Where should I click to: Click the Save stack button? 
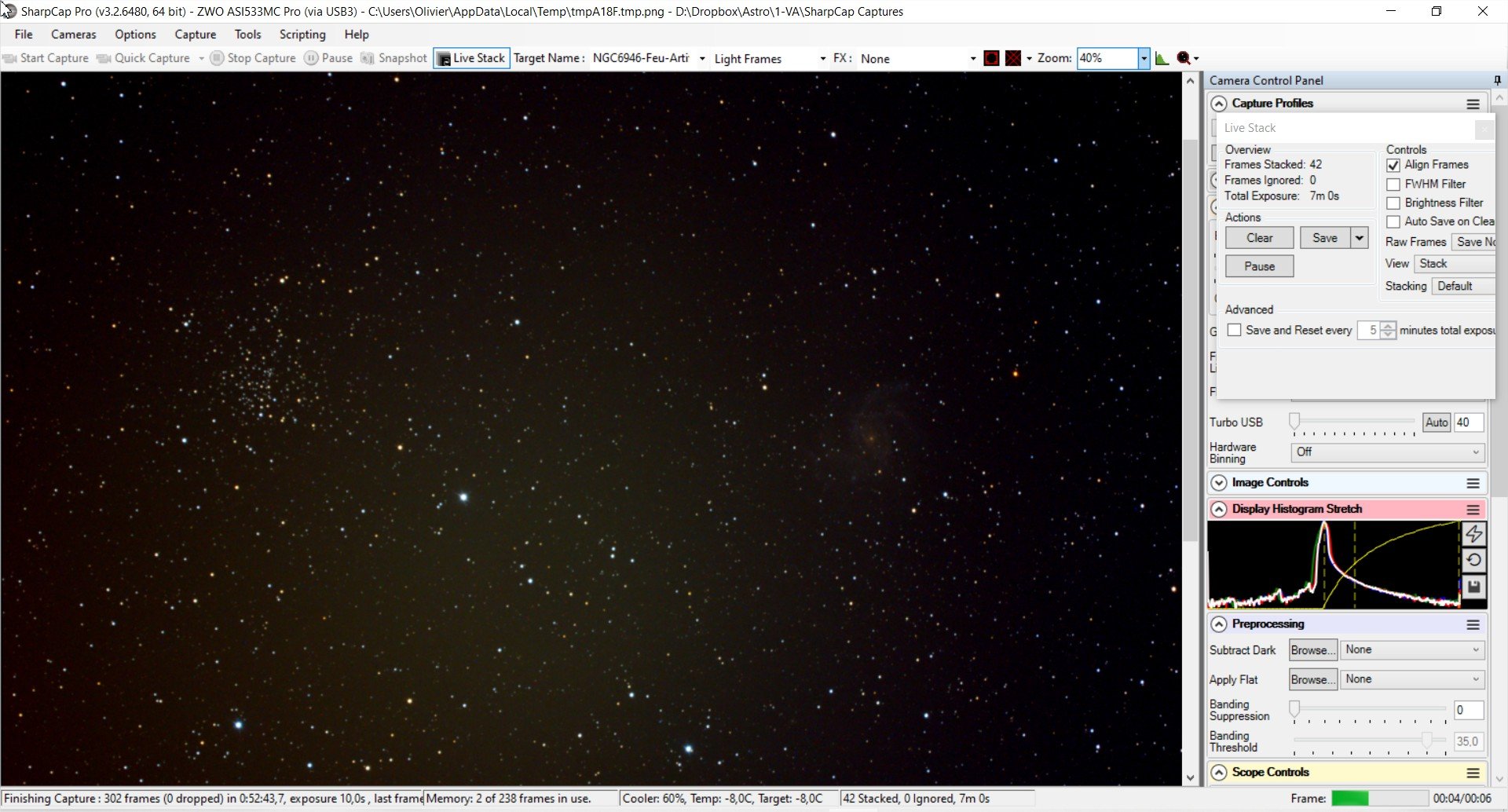1325,238
